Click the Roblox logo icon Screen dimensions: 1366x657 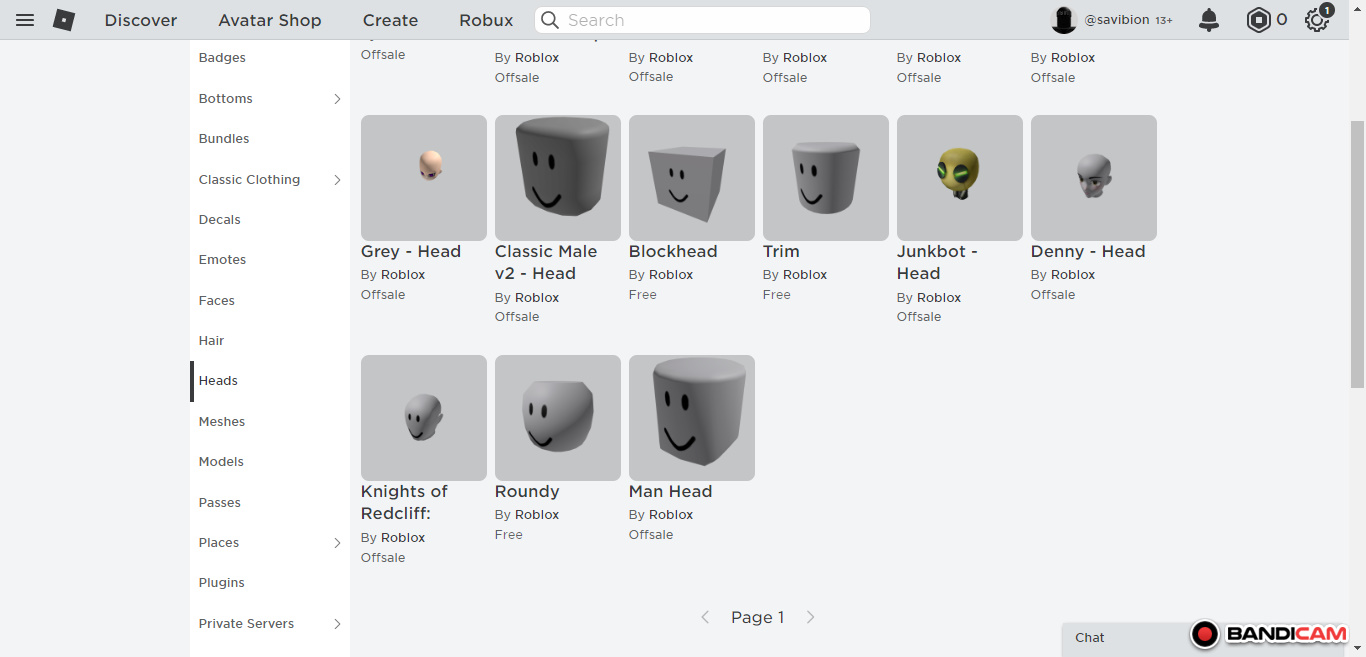pyautogui.click(x=64, y=20)
